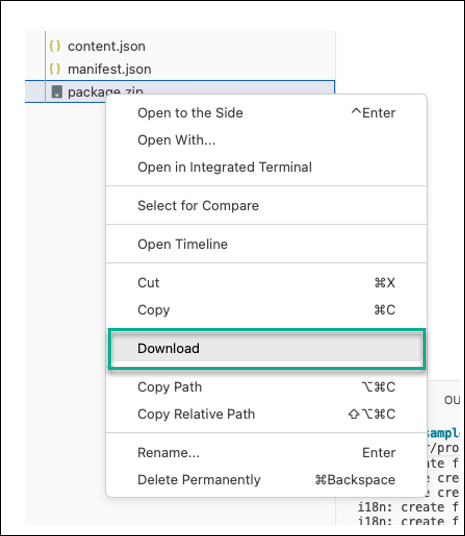Open Timeline for the file
The width and height of the screenshot is (465, 536).
click(x=266, y=244)
